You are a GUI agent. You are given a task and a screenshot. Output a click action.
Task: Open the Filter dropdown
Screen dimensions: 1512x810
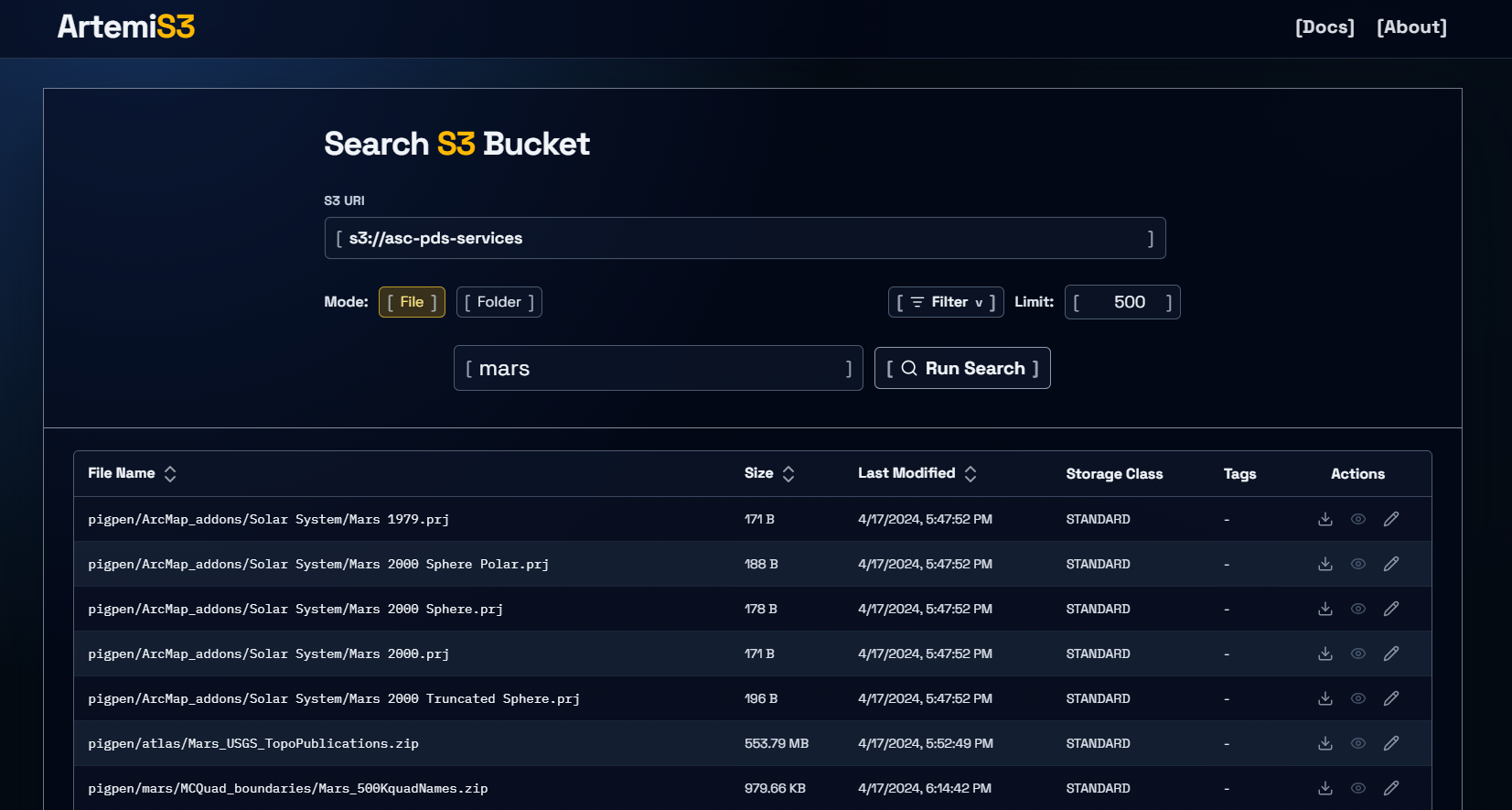946,302
